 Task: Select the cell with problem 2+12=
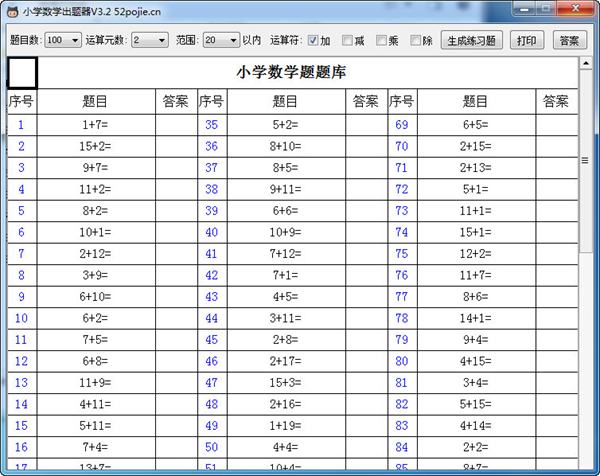click(x=96, y=254)
